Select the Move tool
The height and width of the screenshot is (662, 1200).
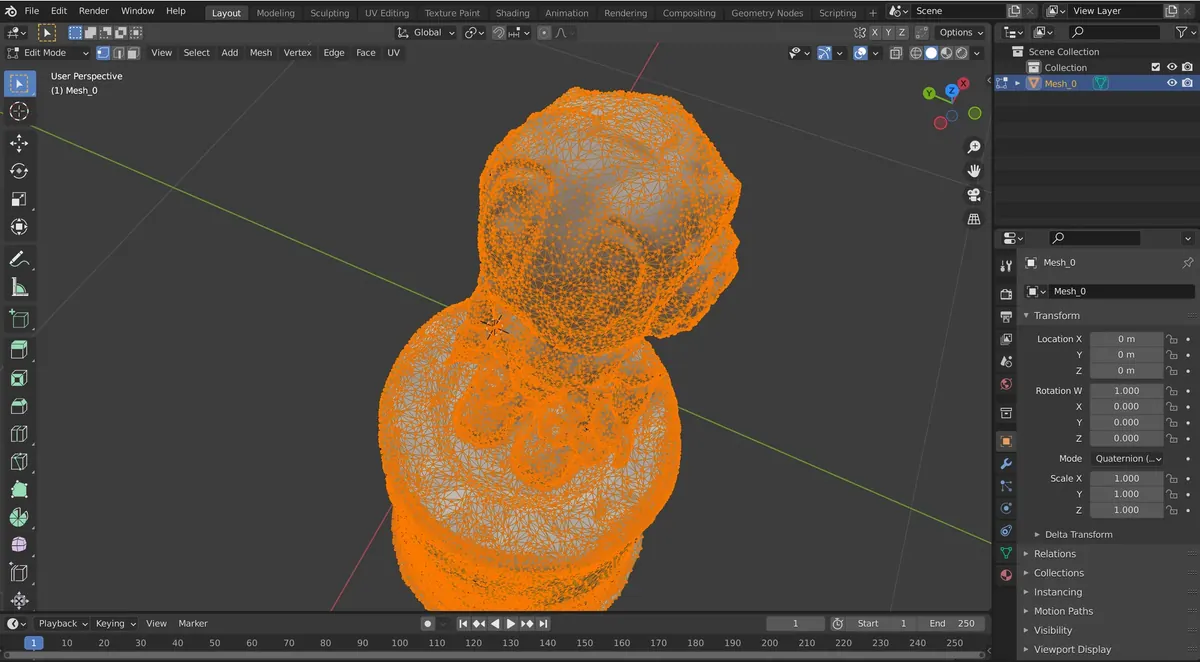point(19,143)
